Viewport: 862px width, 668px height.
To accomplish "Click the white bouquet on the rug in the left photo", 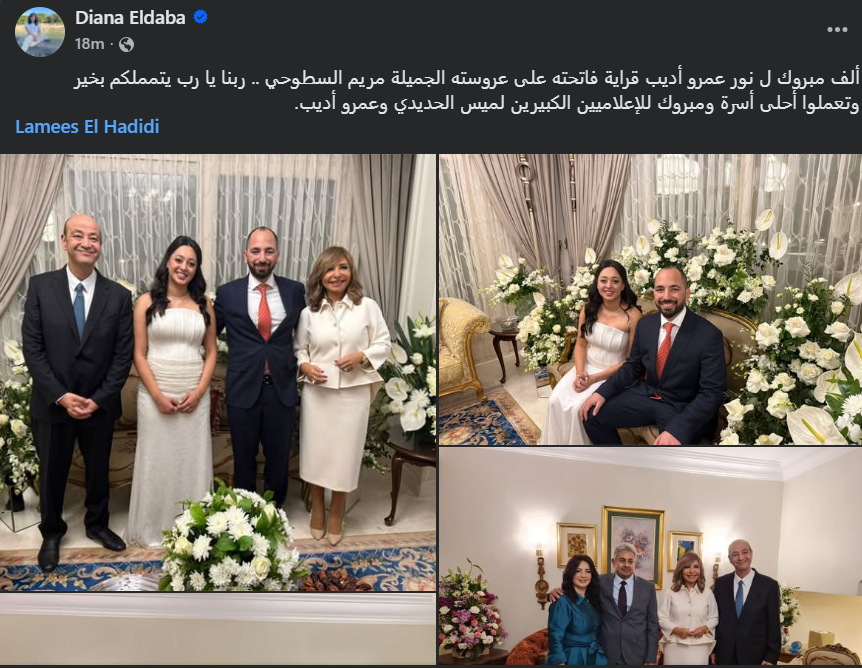I will tap(229, 538).
